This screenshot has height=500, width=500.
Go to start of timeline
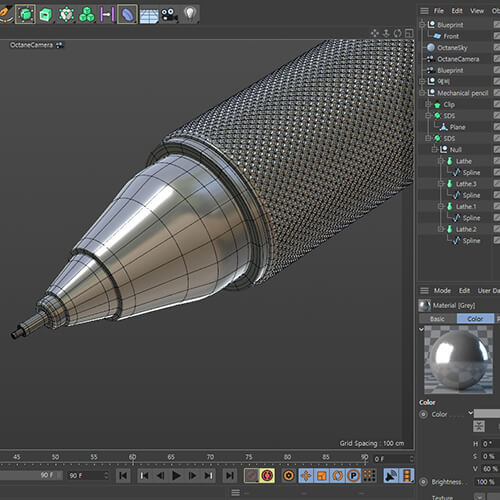[123, 476]
